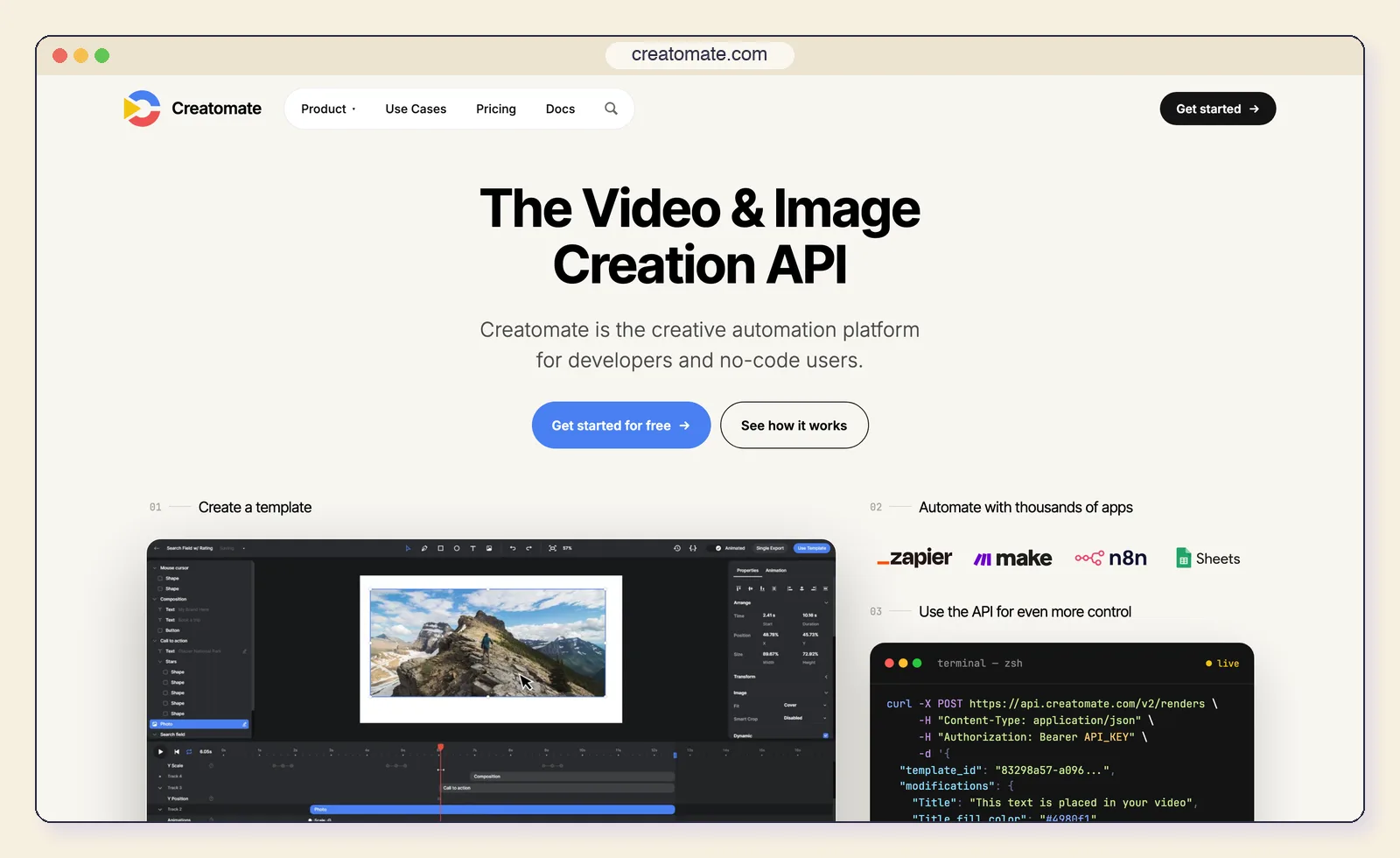Select the blue Photo clip on timeline
The image size is (1400, 858).
[493, 809]
